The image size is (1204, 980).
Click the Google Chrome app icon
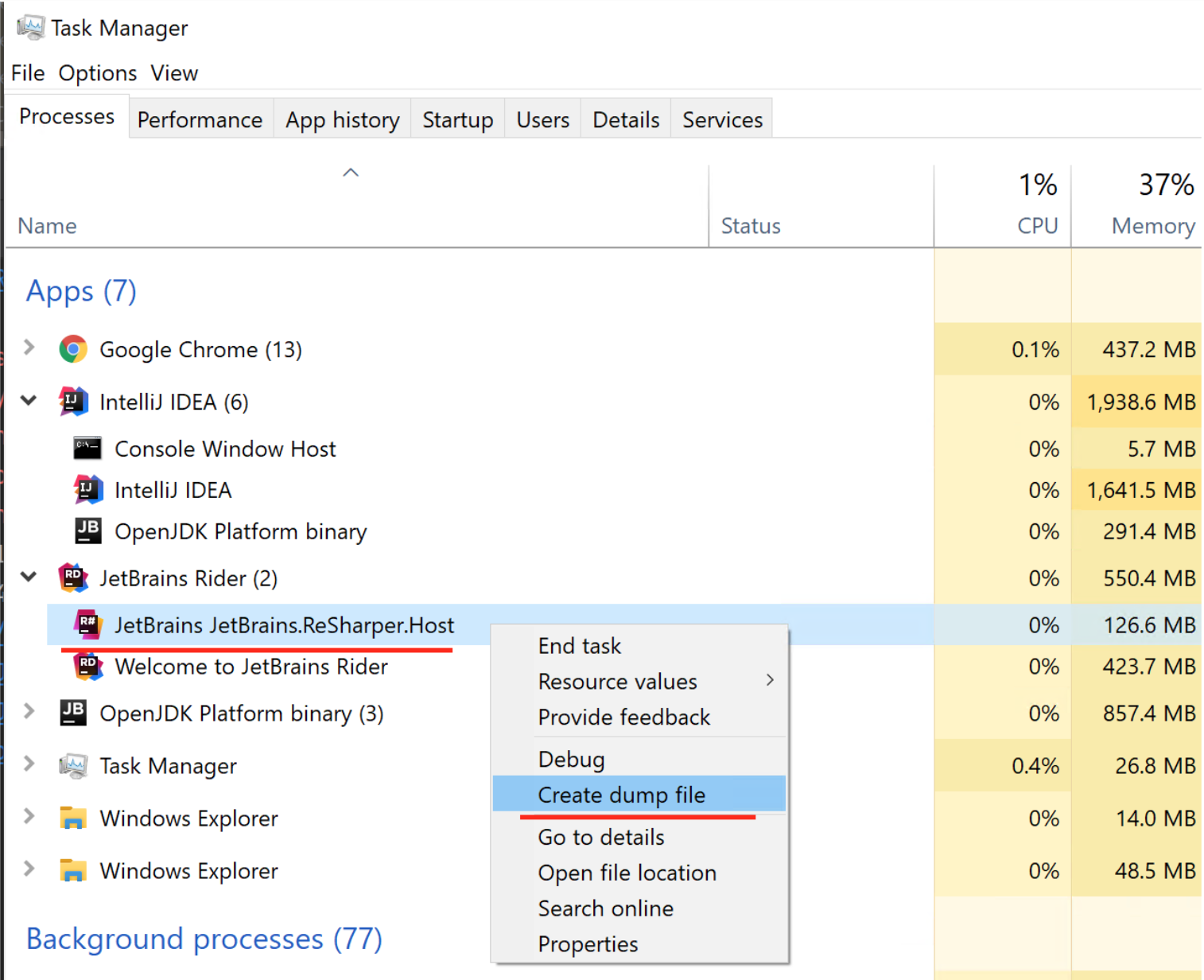(73, 349)
